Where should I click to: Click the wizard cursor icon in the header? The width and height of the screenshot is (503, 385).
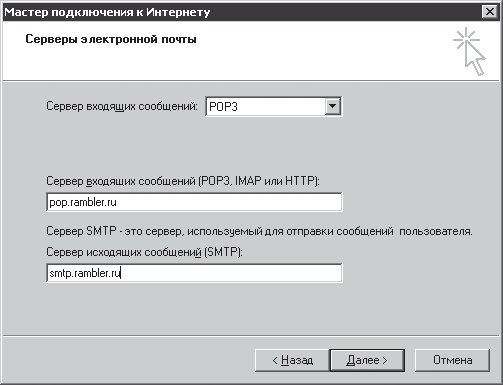coord(469,51)
